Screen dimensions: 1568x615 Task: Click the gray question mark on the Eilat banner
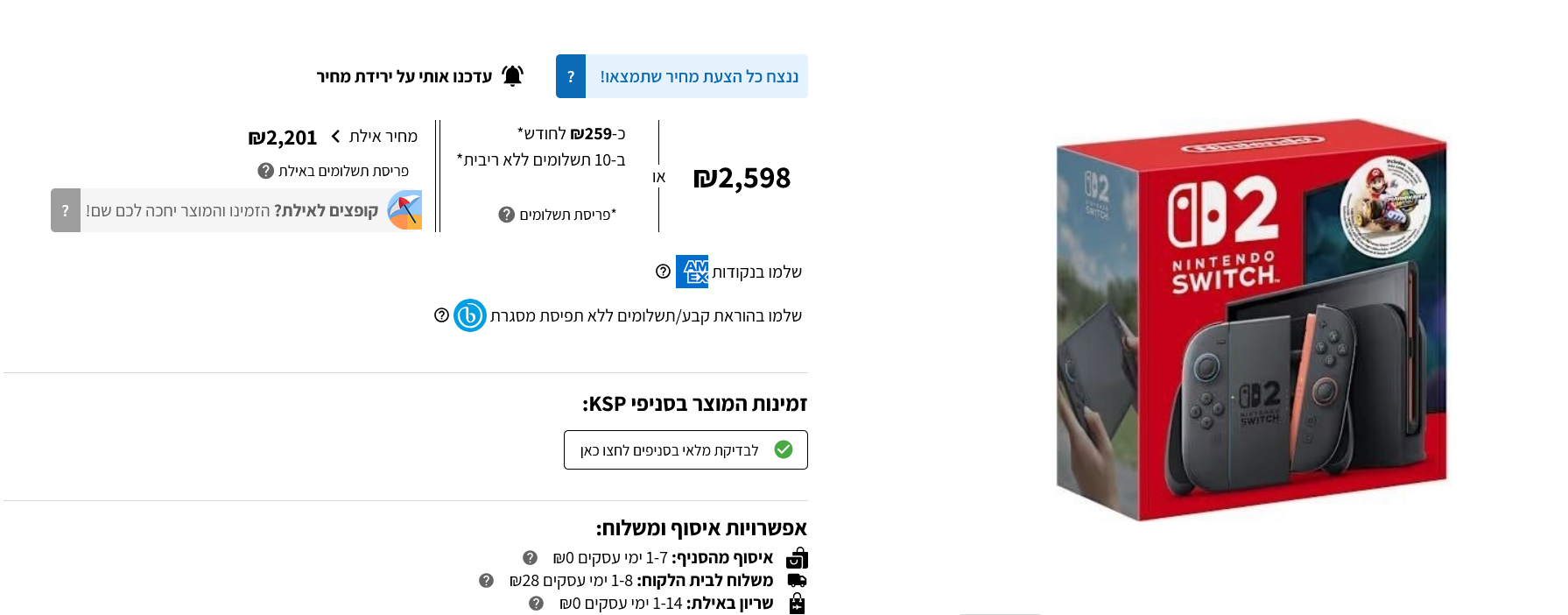66,210
